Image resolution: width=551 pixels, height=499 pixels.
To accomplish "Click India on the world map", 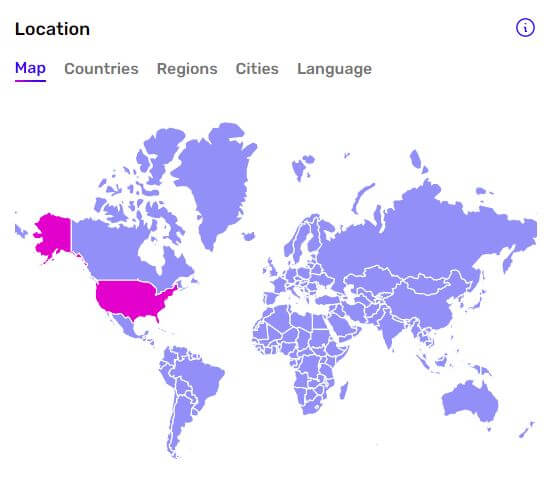I will pos(392,325).
